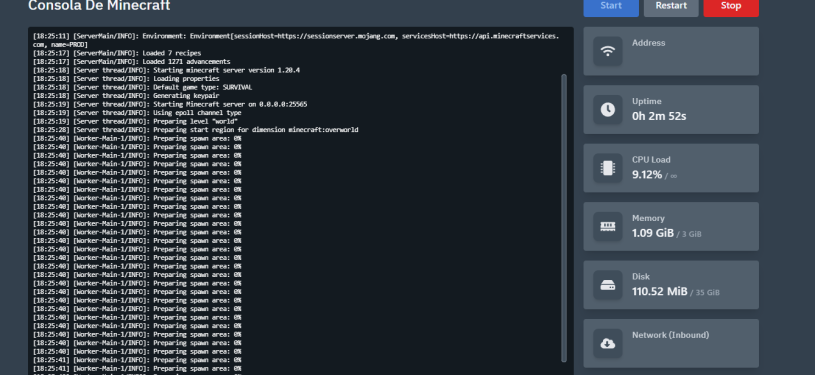Click log line 'Starting Minecraft server on 0.0.0.0:25565'
The height and width of the screenshot is (375, 815).
170,104
